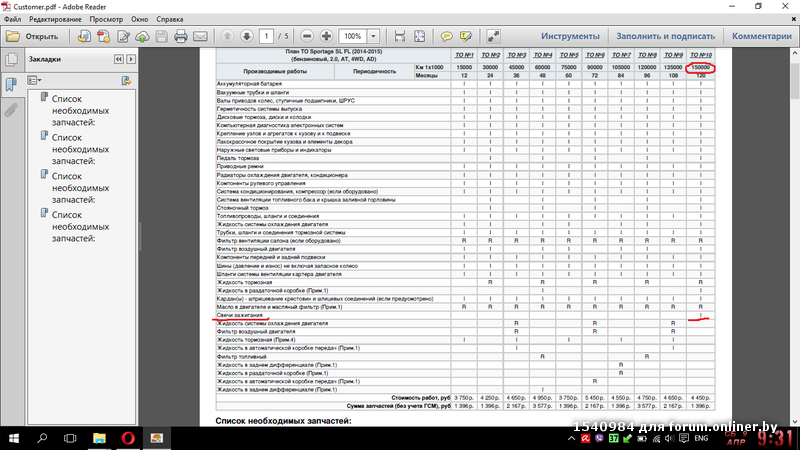The image size is (800, 450).
Task: Click the document vertical scrollbar thumb
Action: tap(795, 80)
